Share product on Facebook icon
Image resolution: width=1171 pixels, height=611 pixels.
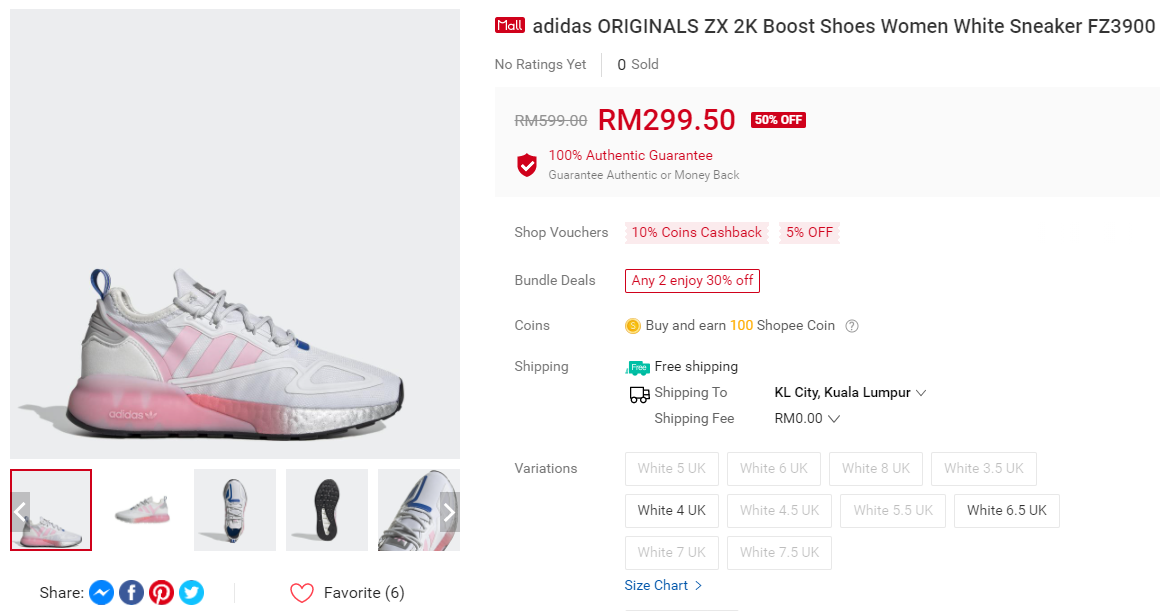pos(131,593)
